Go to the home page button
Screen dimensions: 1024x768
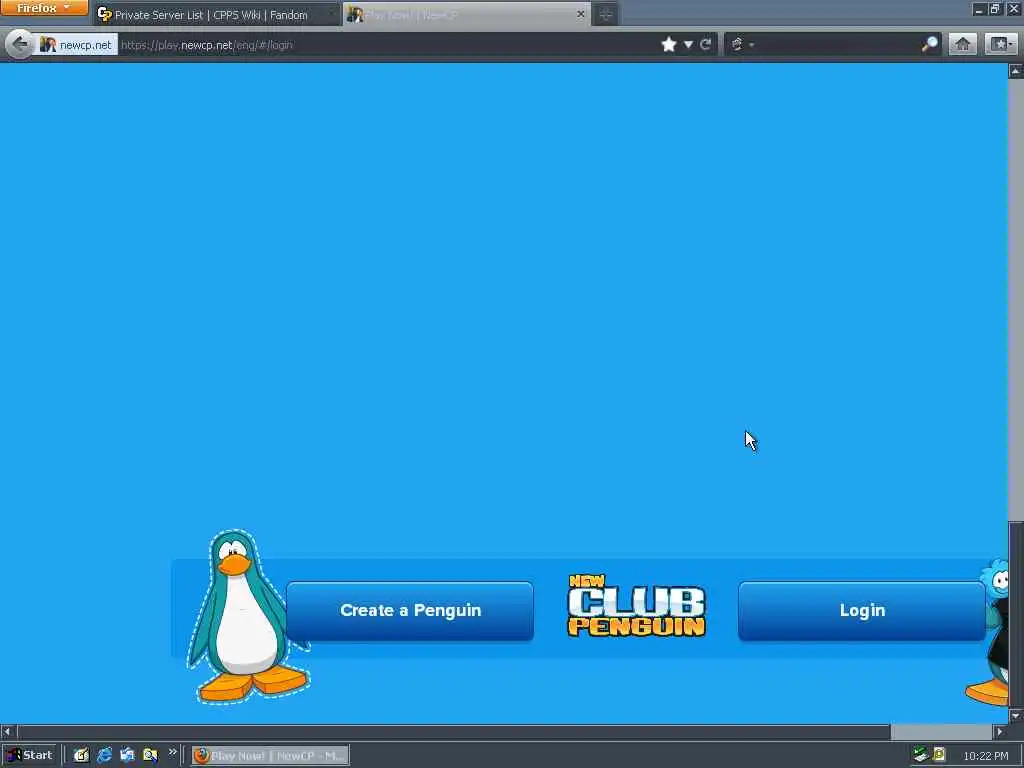pos(963,44)
